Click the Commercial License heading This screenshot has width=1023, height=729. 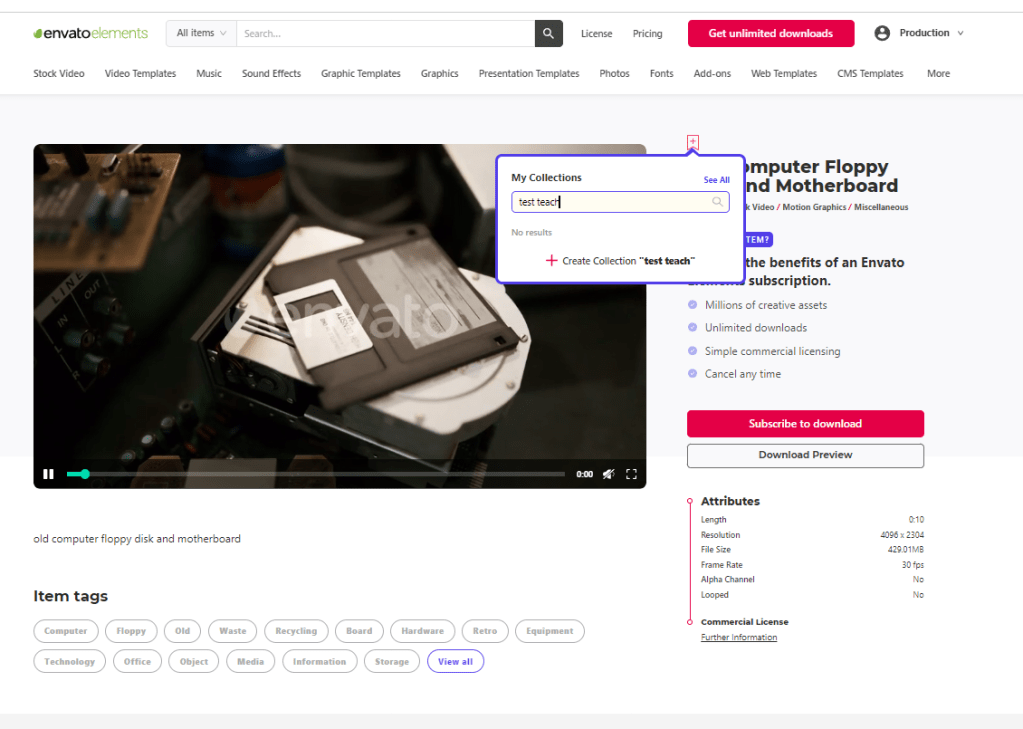(x=744, y=622)
